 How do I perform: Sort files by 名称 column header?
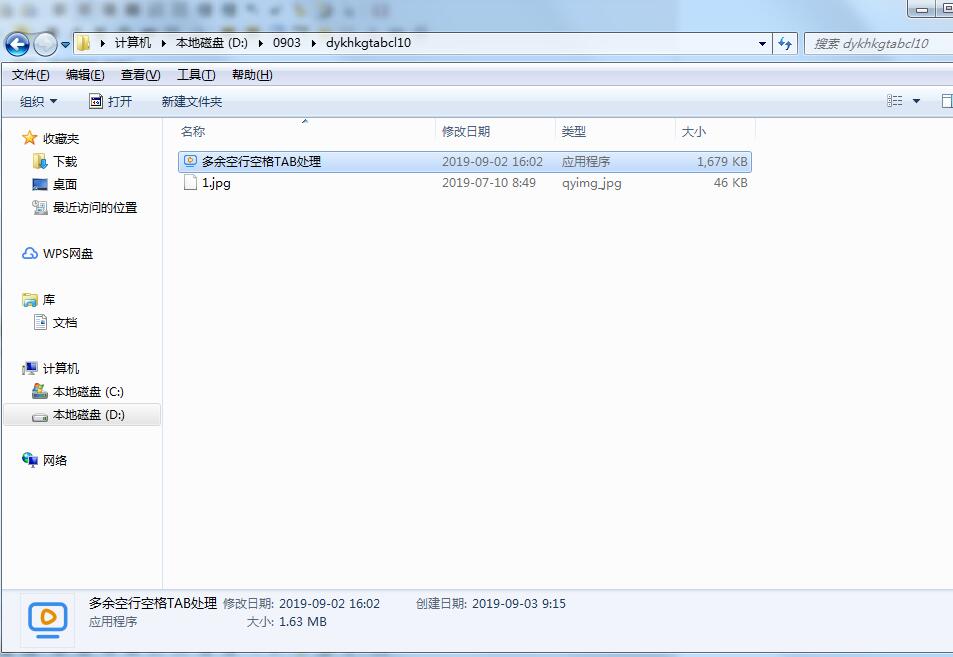tap(307, 131)
